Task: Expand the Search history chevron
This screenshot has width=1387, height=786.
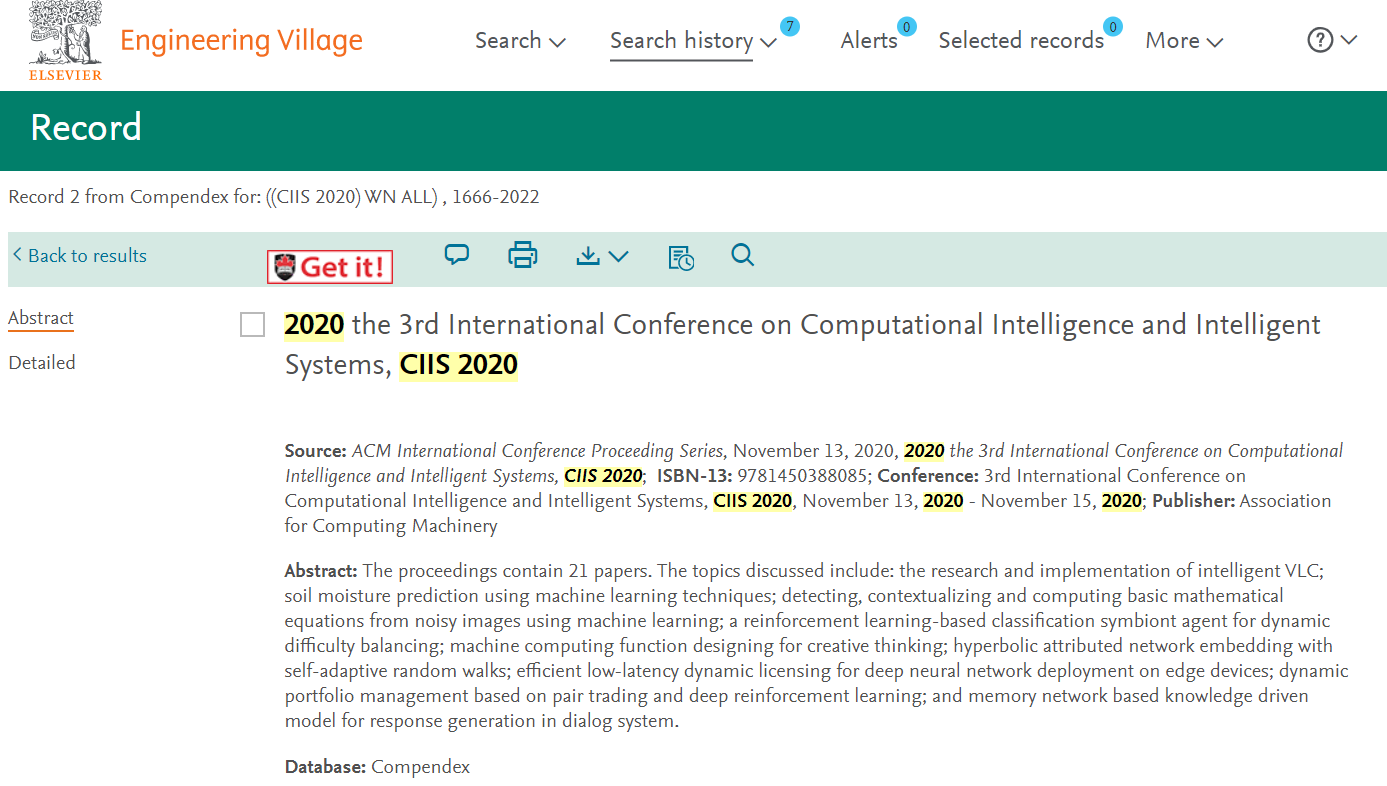Action: pyautogui.click(x=768, y=43)
